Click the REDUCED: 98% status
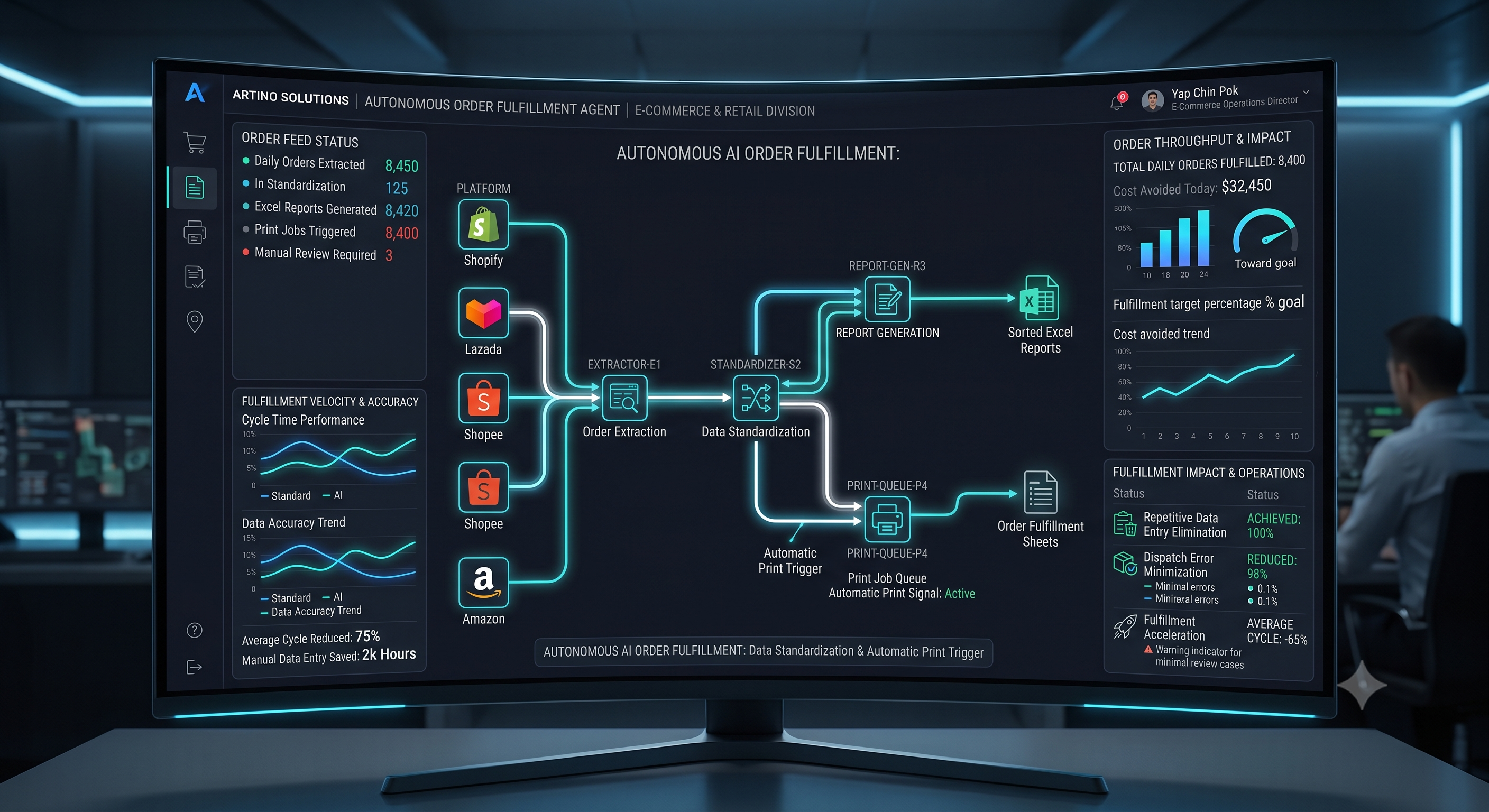Viewport: 1489px width, 812px height. [x=1272, y=567]
